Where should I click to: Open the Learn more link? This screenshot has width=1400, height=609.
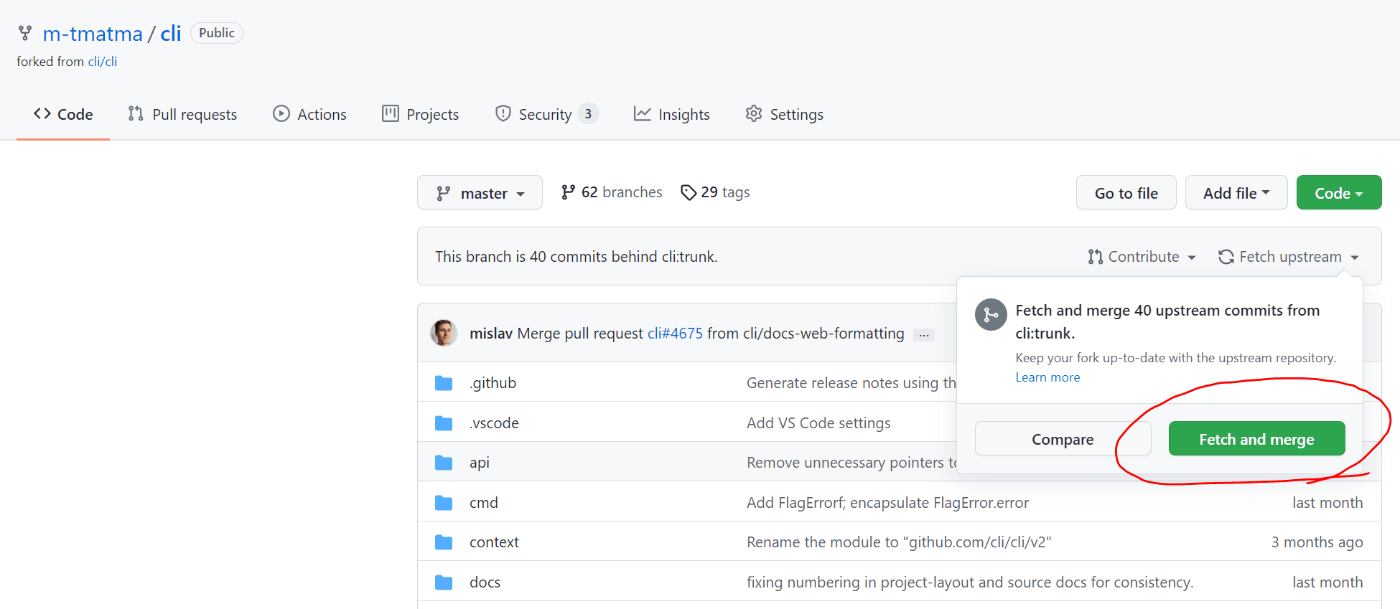1047,377
